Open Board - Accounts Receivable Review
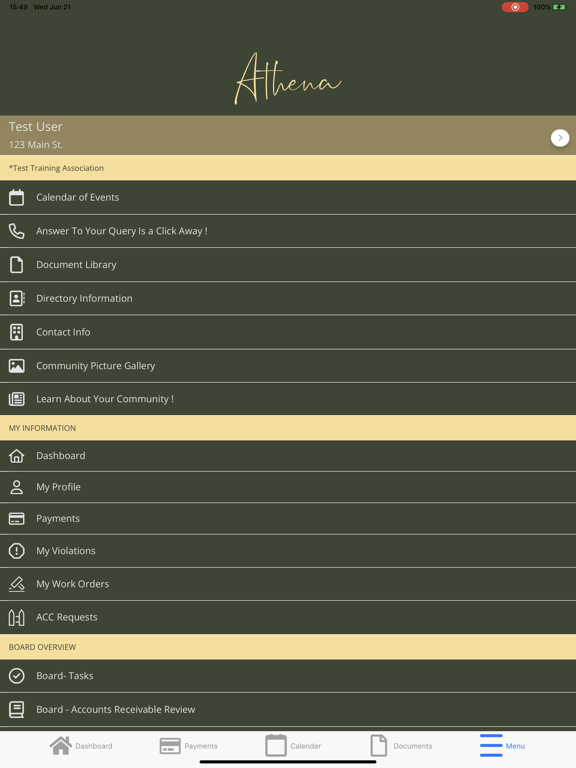This screenshot has height=768, width=576. click(x=288, y=709)
